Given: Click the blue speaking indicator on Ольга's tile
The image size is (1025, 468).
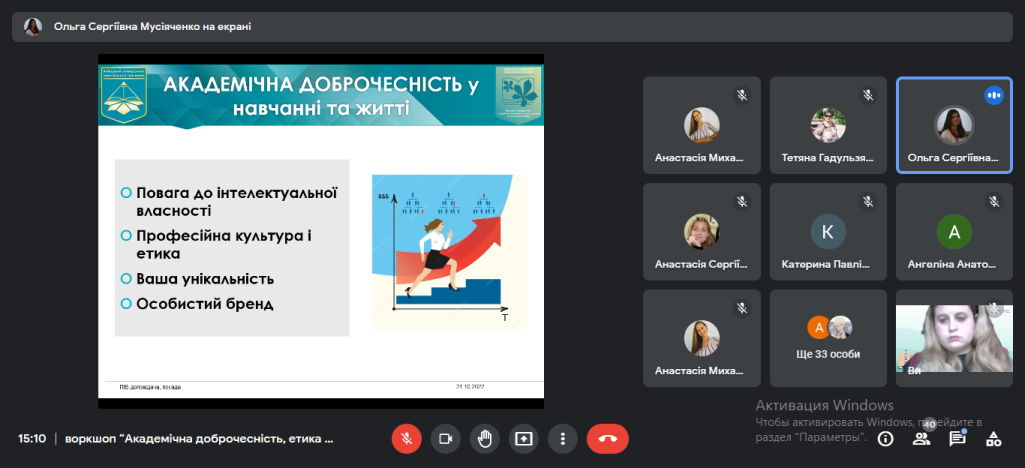Looking at the screenshot, I should click(x=993, y=95).
